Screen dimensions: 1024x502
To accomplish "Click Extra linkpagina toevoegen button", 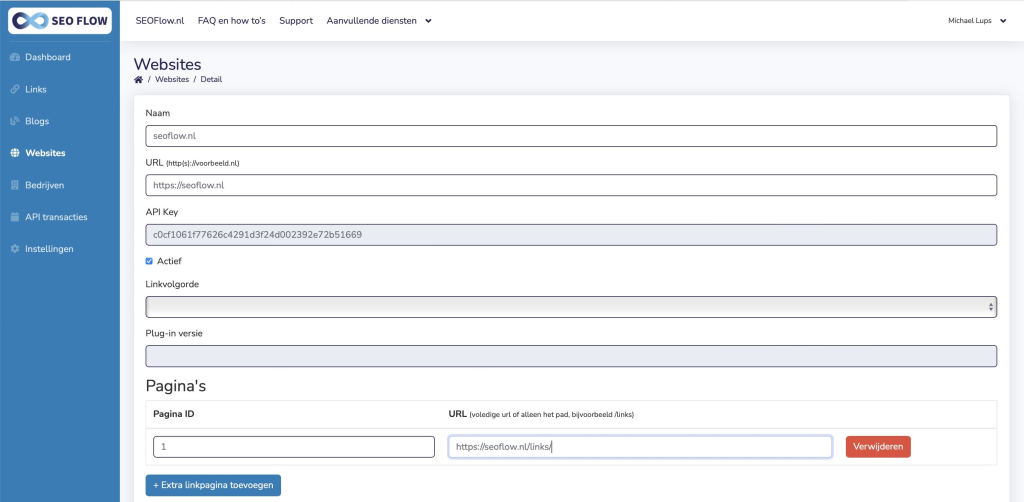I will point(213,485).
